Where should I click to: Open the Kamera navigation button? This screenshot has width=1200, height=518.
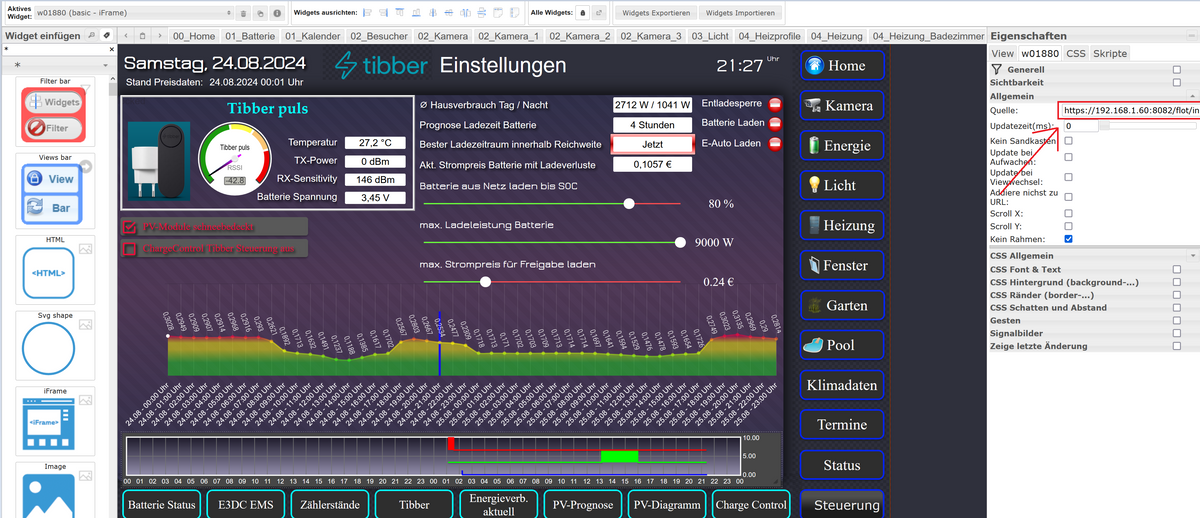pyautogui.click(x=841, y=106)
